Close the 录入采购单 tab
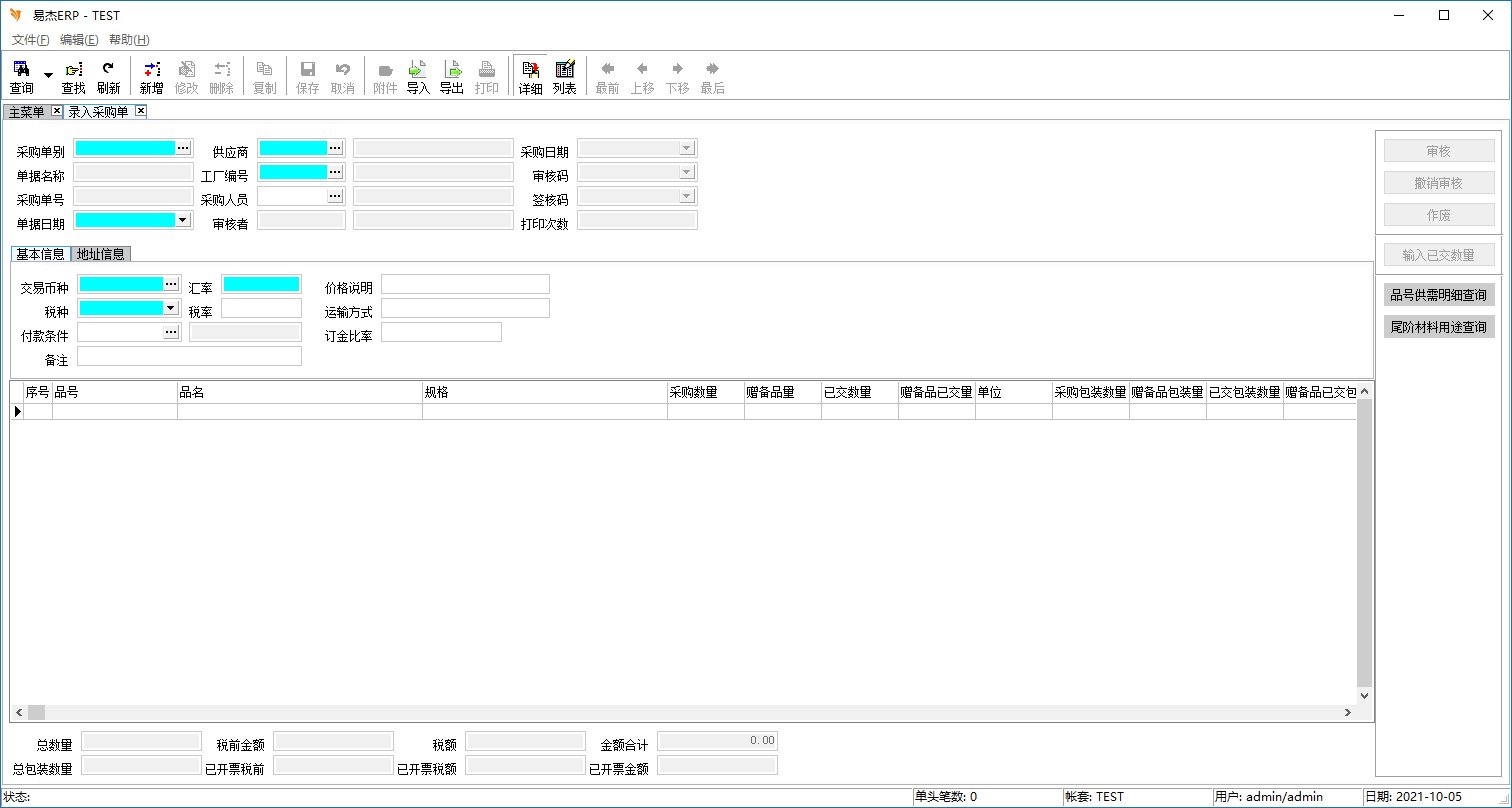Screen dimensions: 1512x808 pos(141,111)
